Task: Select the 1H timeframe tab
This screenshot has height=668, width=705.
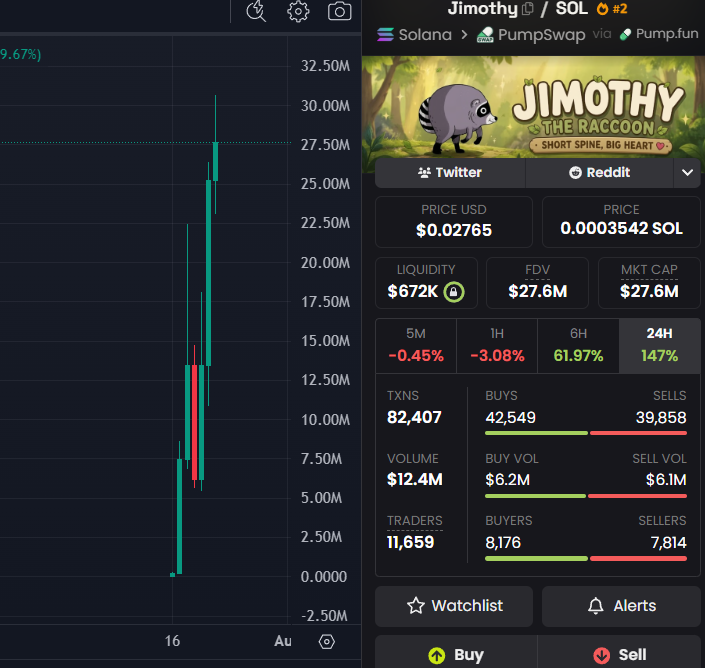Action: 497,346
